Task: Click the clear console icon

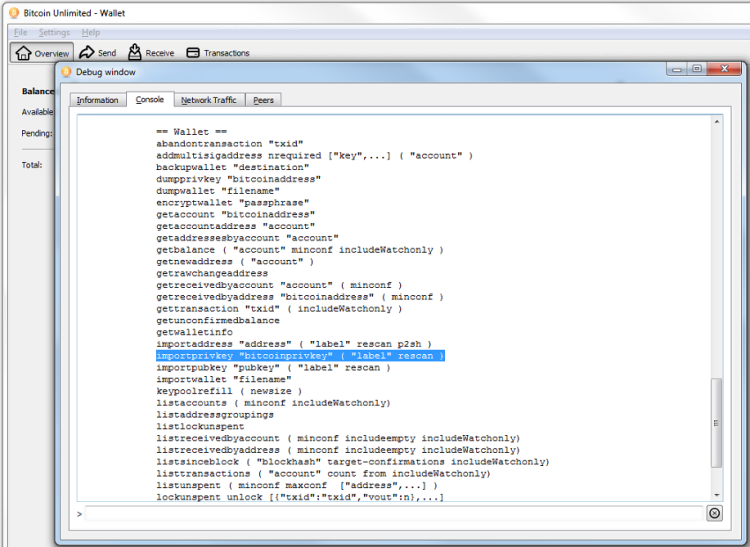Action: click(714, 513)
